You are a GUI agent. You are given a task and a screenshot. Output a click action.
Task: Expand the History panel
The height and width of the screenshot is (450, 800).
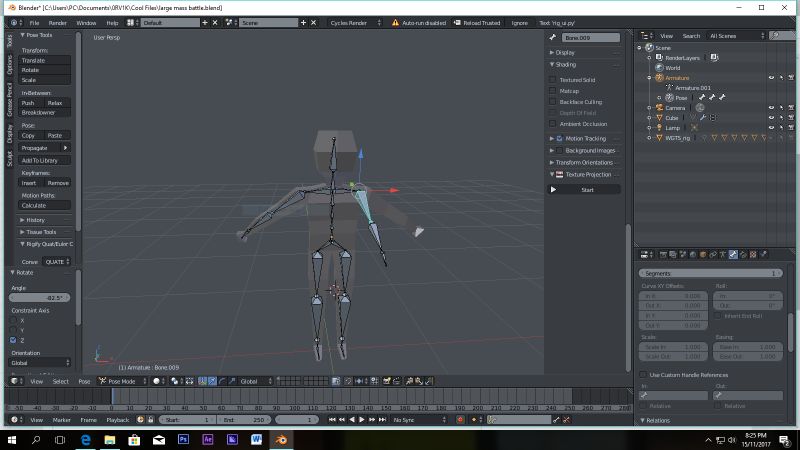tap(33, 220)
